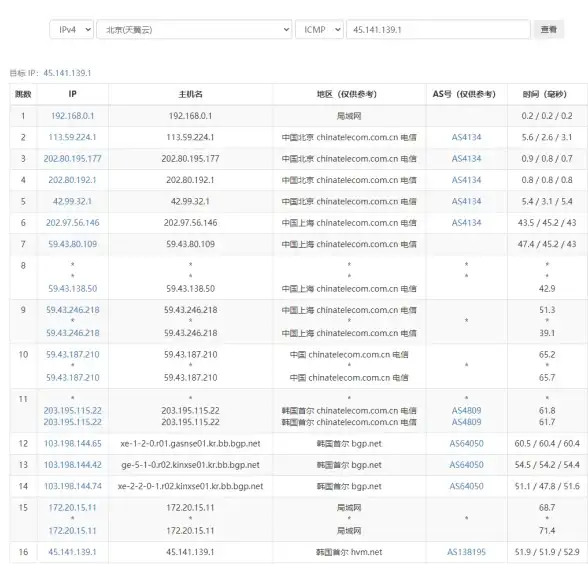Click the 查看 button
This screenshot has width=588, height=564.
coord(549,29)
